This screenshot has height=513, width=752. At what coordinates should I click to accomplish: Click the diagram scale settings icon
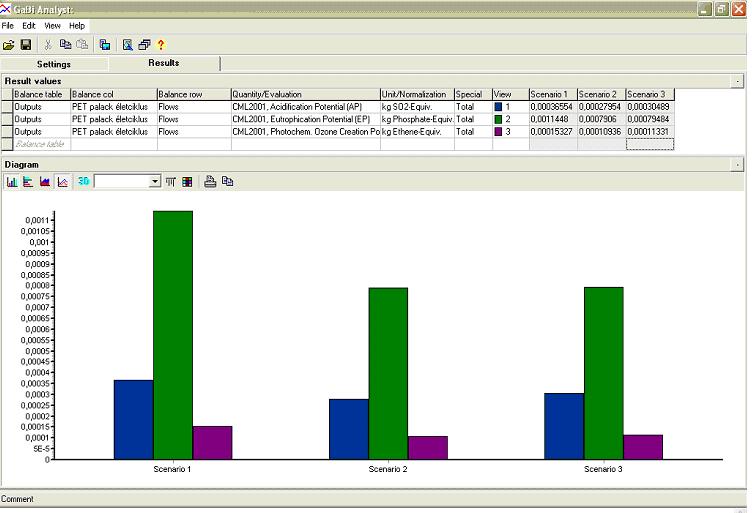click(171, 182)
